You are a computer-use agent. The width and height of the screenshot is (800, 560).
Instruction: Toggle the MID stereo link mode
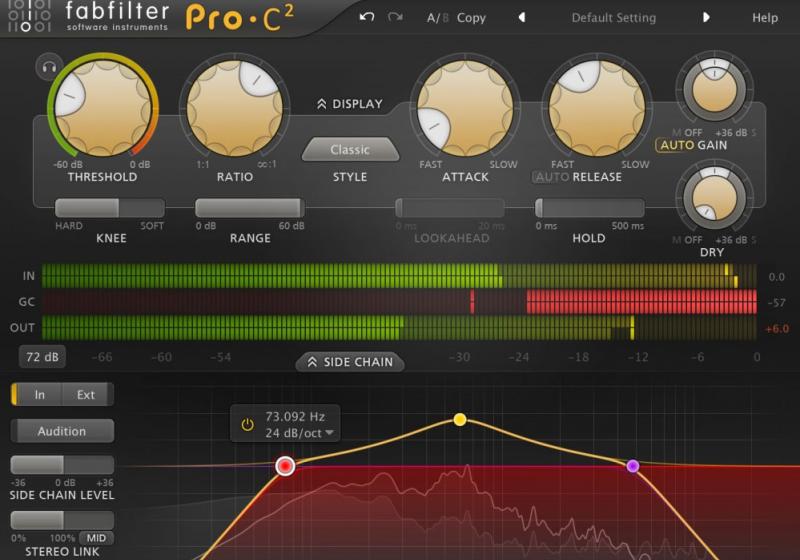96,538
